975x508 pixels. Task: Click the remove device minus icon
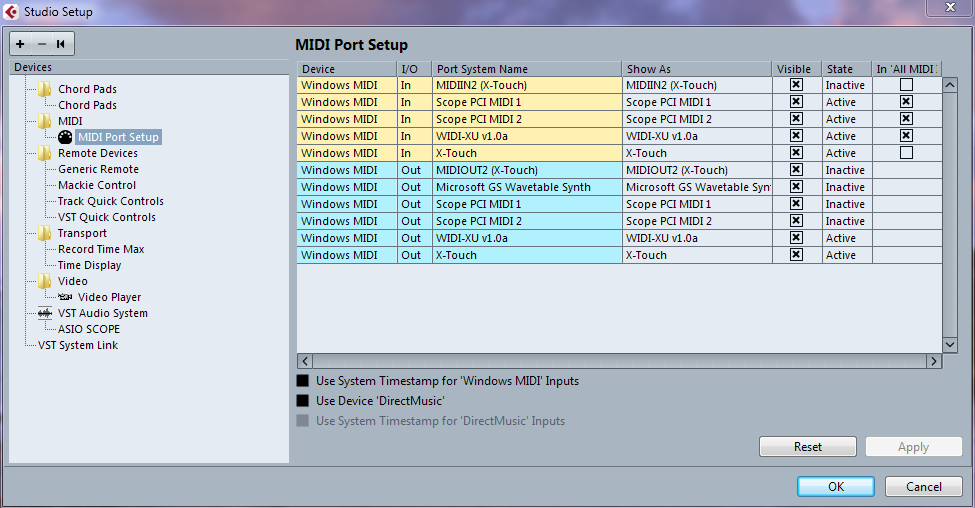pos(41,44)
